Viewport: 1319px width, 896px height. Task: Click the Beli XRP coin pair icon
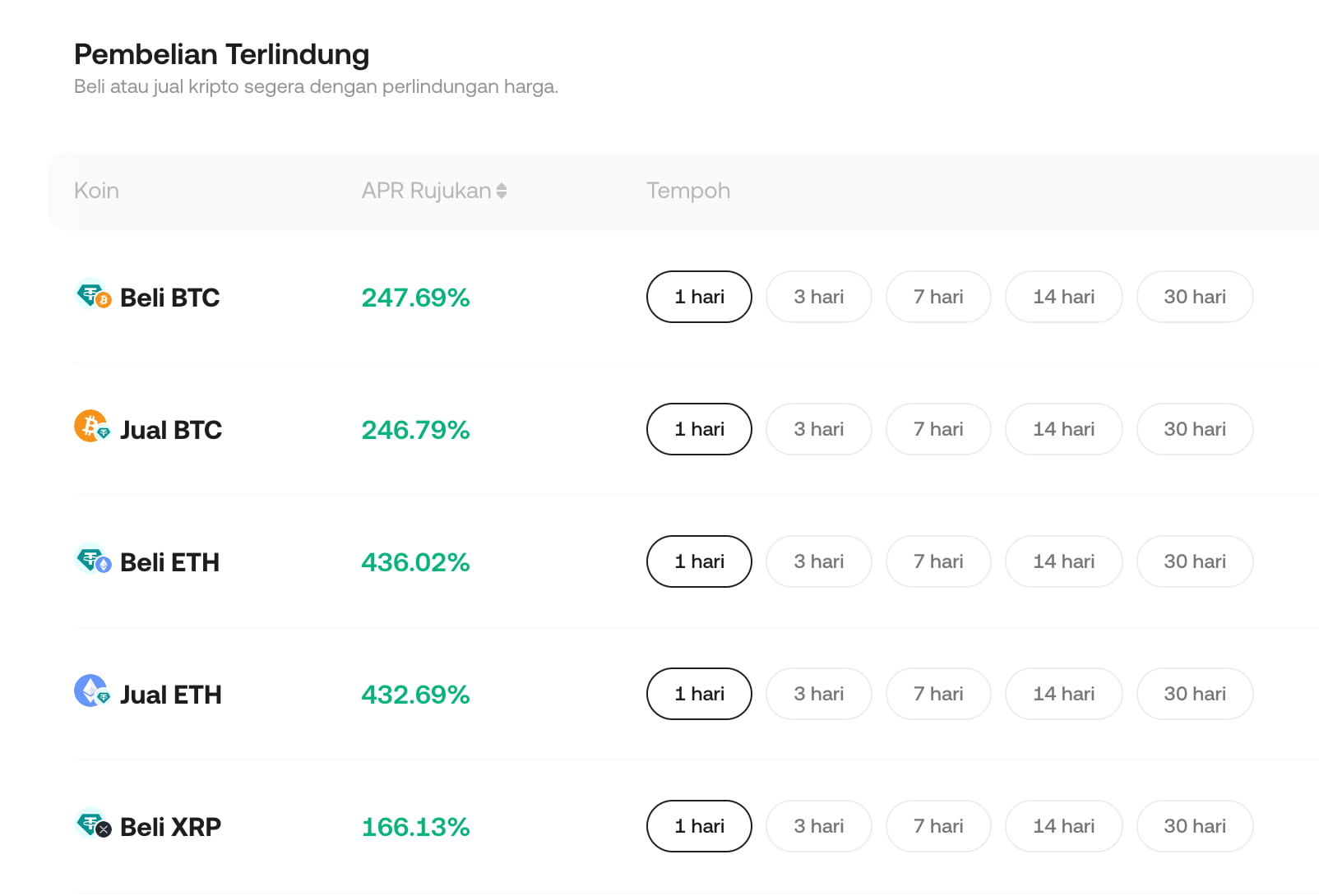[x=93, y=824]
